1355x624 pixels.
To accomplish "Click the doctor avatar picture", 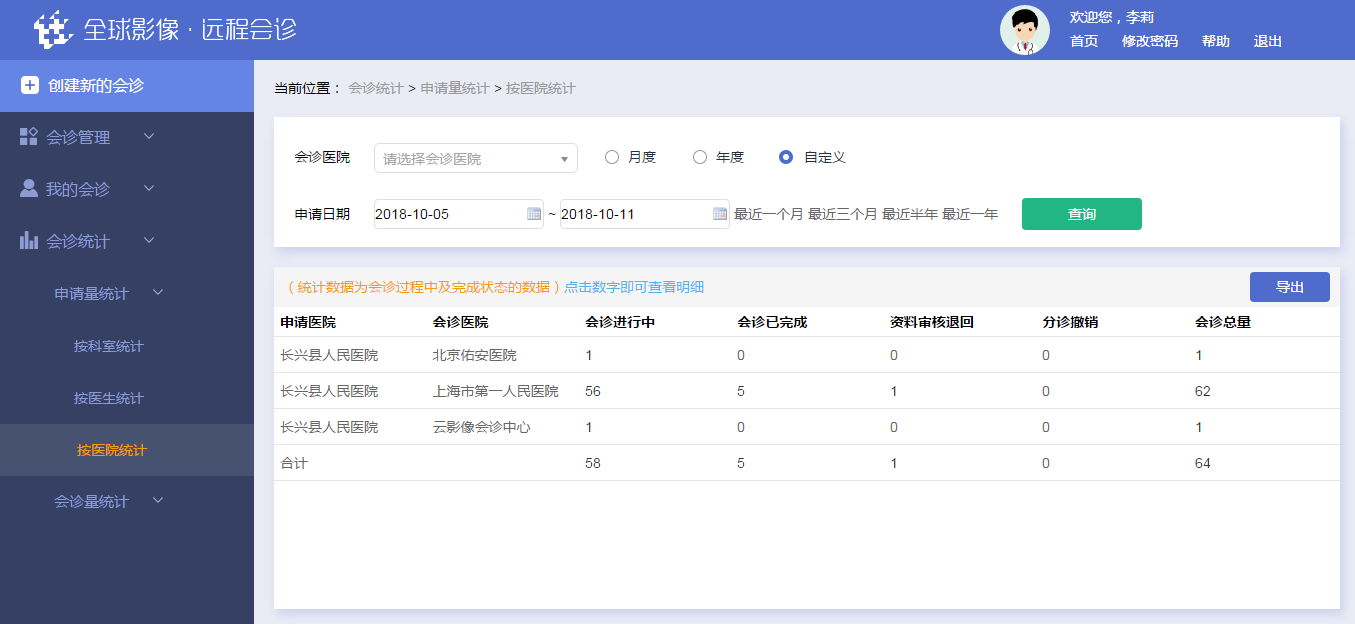I will click(1024, 30).
